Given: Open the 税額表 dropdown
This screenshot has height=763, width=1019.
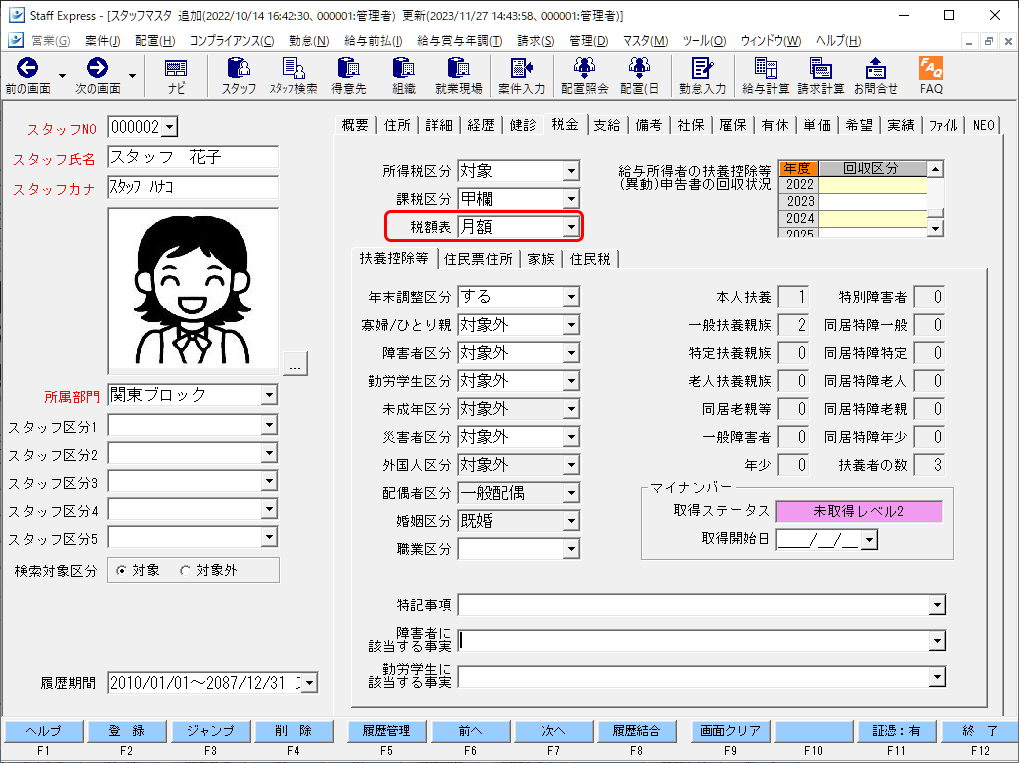Looking at the screenshot, I should [x=571, y=227].
